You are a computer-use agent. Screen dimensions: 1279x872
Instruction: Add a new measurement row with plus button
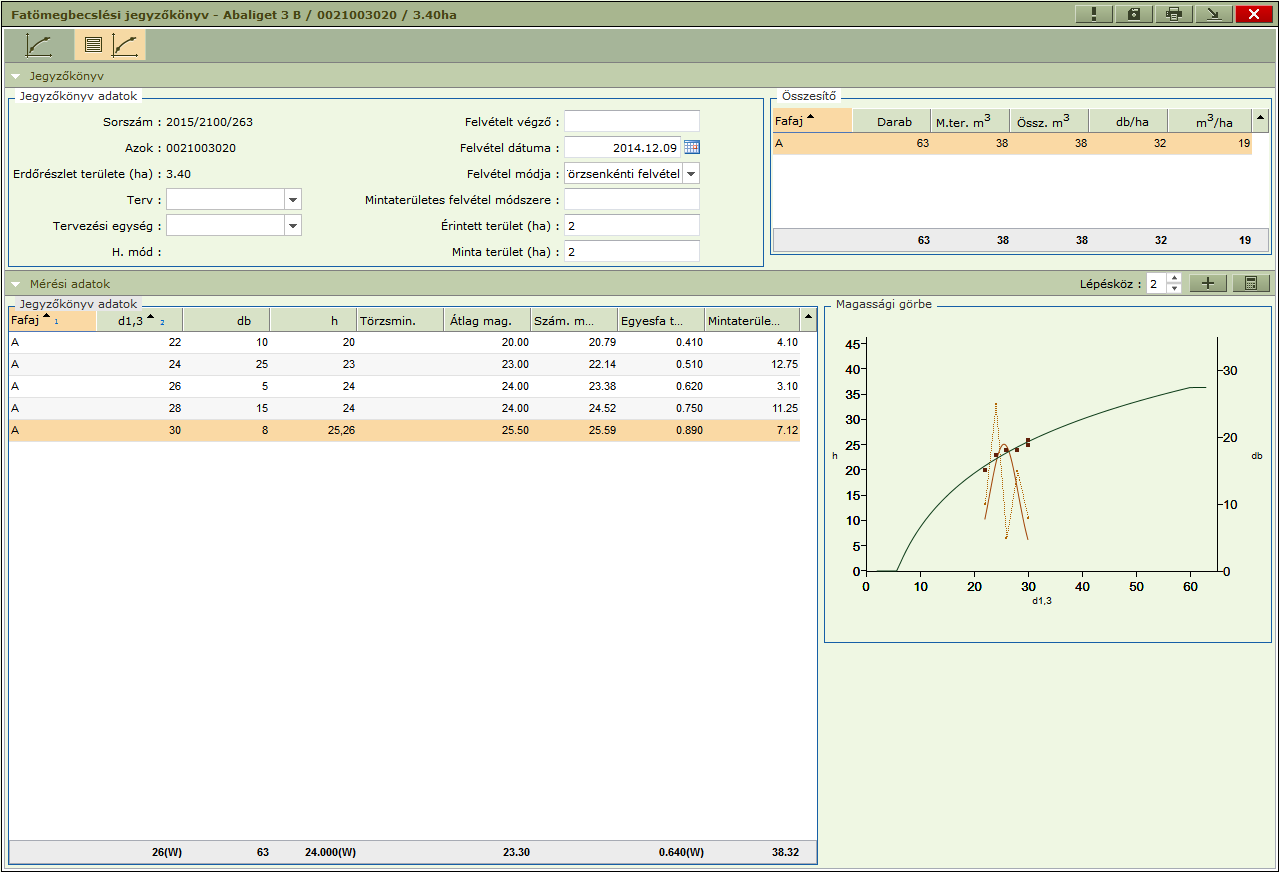pos(1208,283)
